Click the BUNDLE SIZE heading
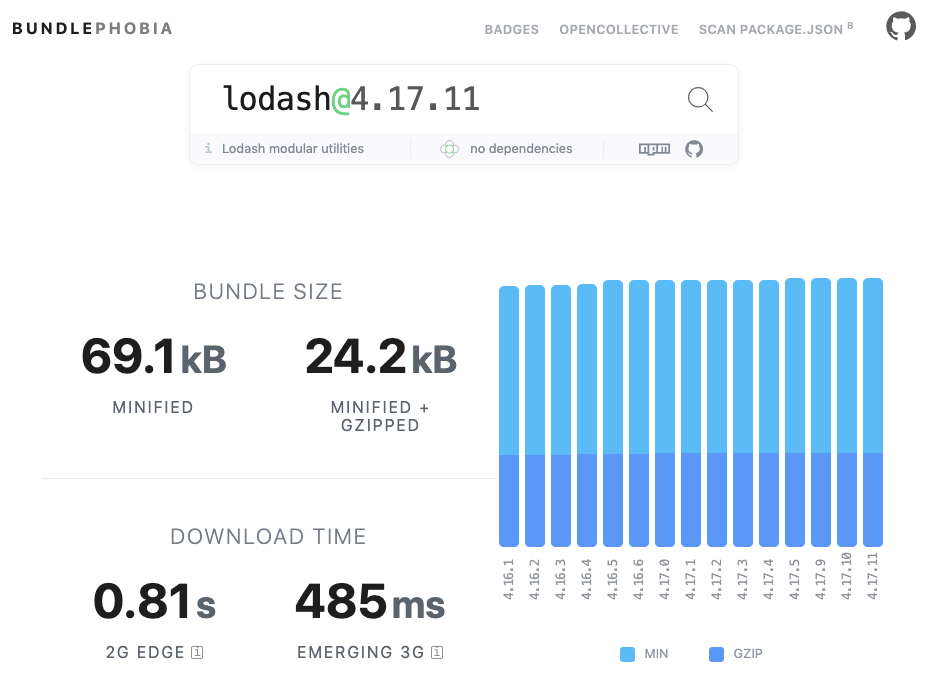 point(268,291)
